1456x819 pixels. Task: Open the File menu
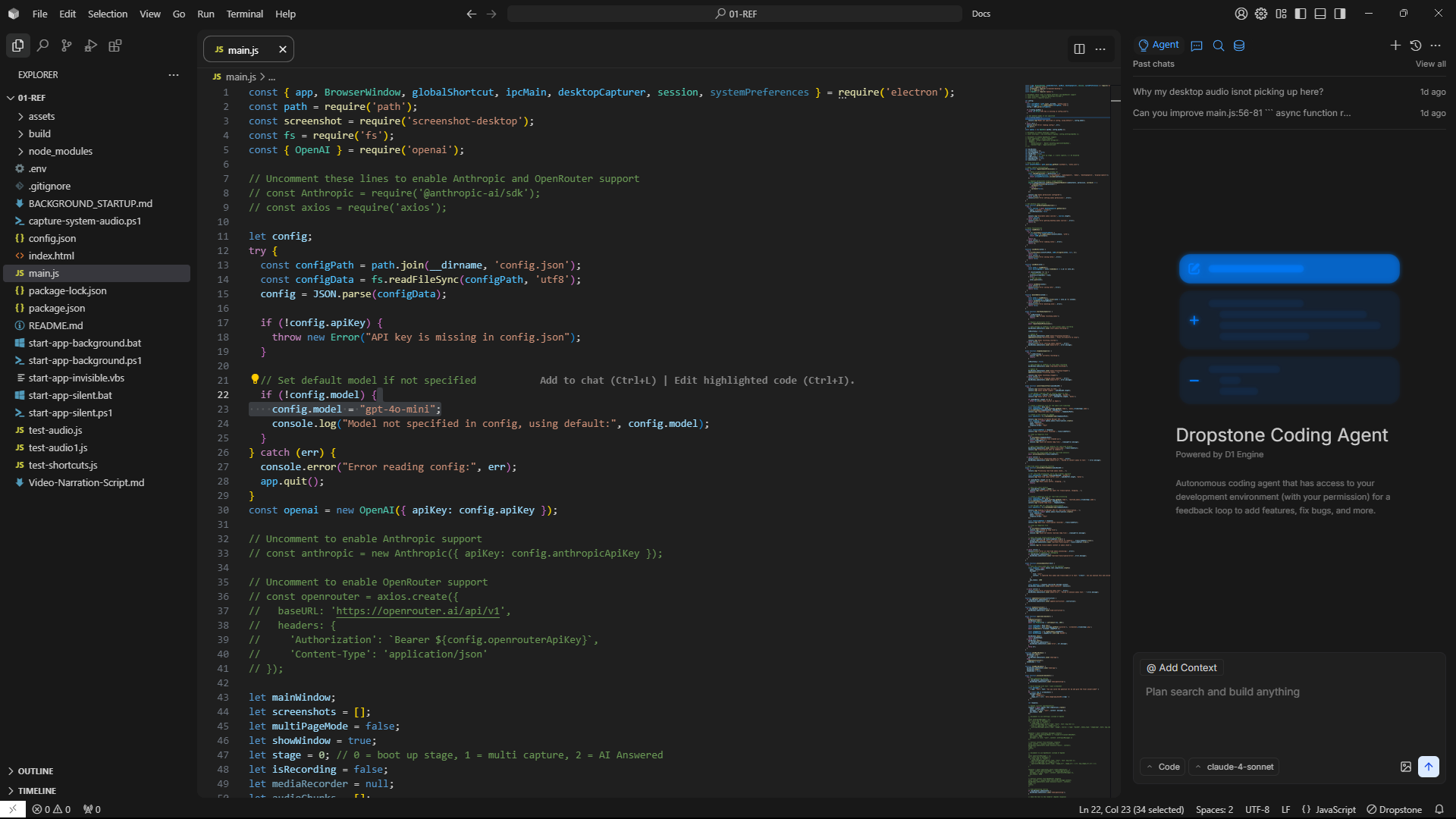point(40,14)
